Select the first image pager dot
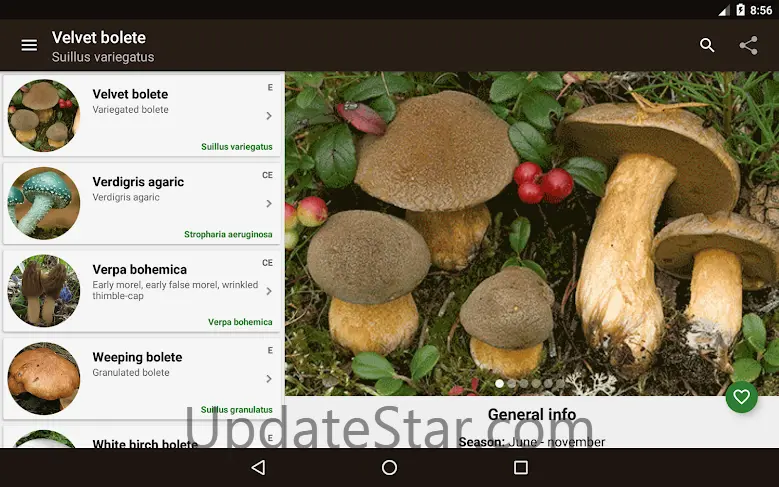779x487 pixels. tap(500, 383)
